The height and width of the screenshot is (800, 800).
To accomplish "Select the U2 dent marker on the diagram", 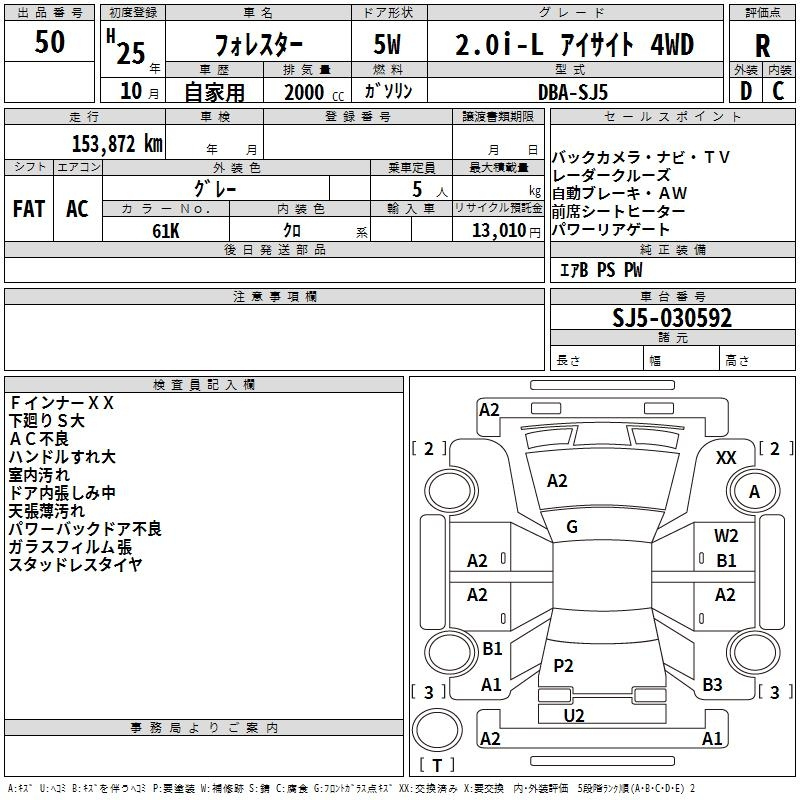I will tap(574, 715).
